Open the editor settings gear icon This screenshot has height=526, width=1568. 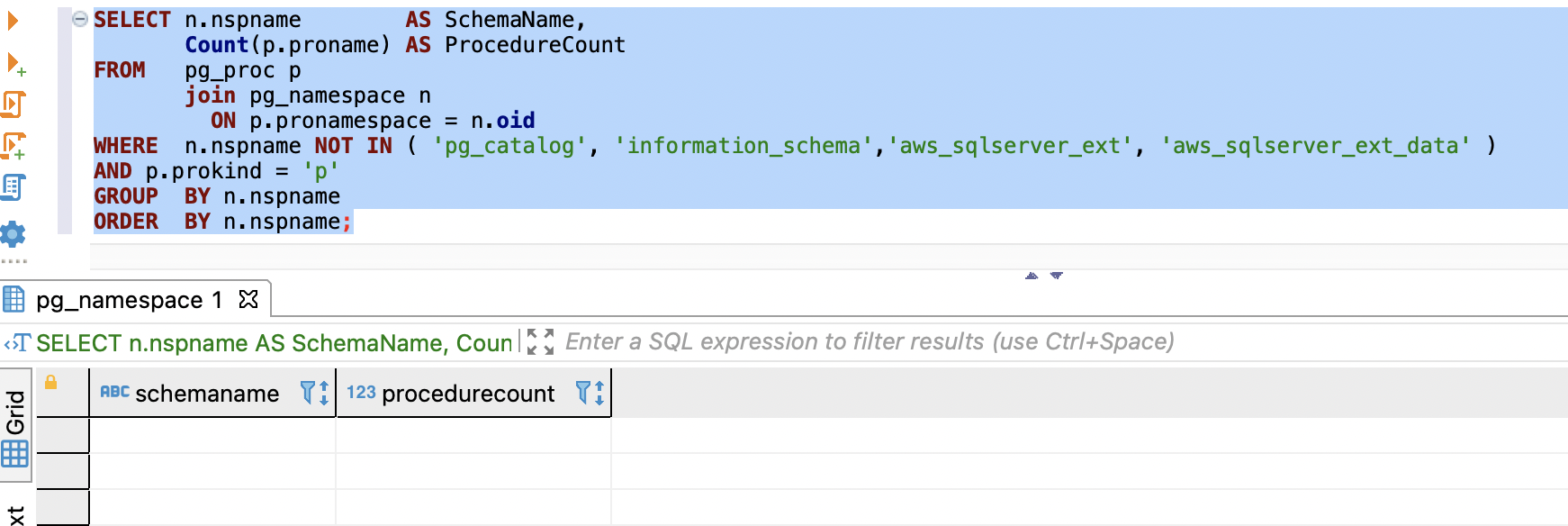tap(14, 234)
